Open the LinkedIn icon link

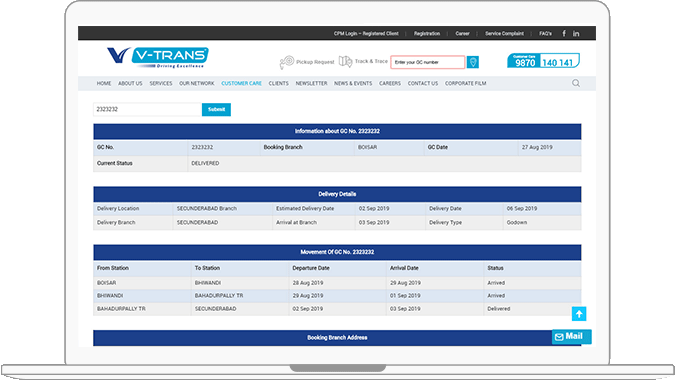(576, 33)
